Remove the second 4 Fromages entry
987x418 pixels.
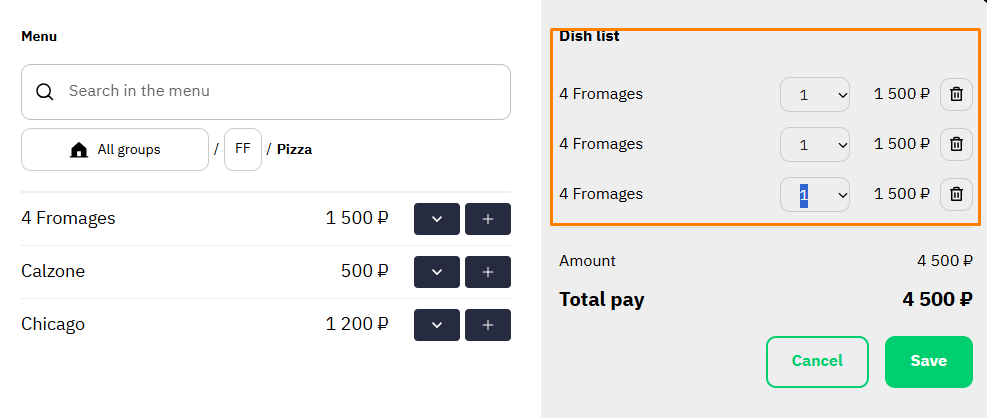pyautogui.click(x=956, y=144)
